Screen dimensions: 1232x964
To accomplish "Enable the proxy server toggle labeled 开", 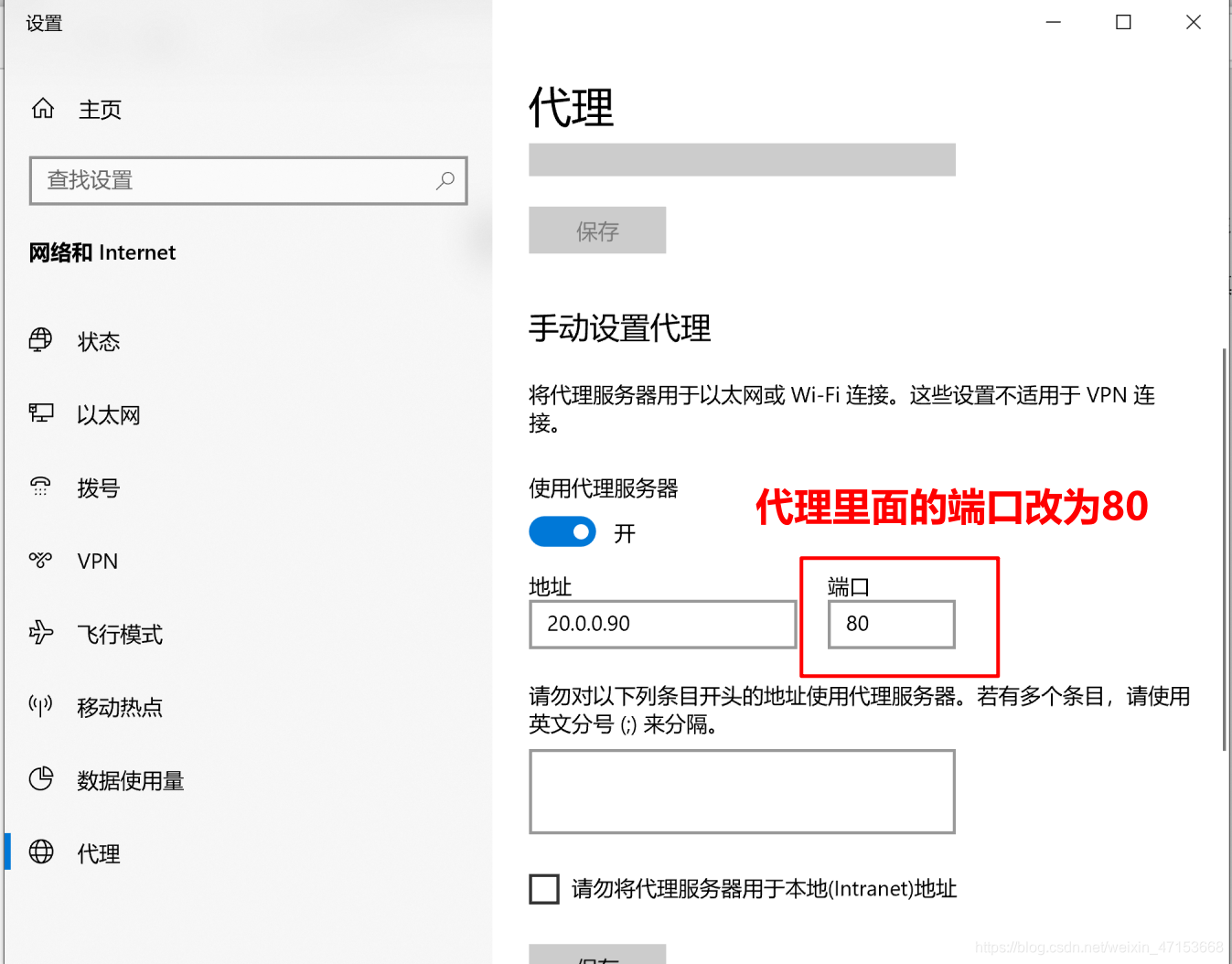I will pyautogui.click(x=562, y=531).
